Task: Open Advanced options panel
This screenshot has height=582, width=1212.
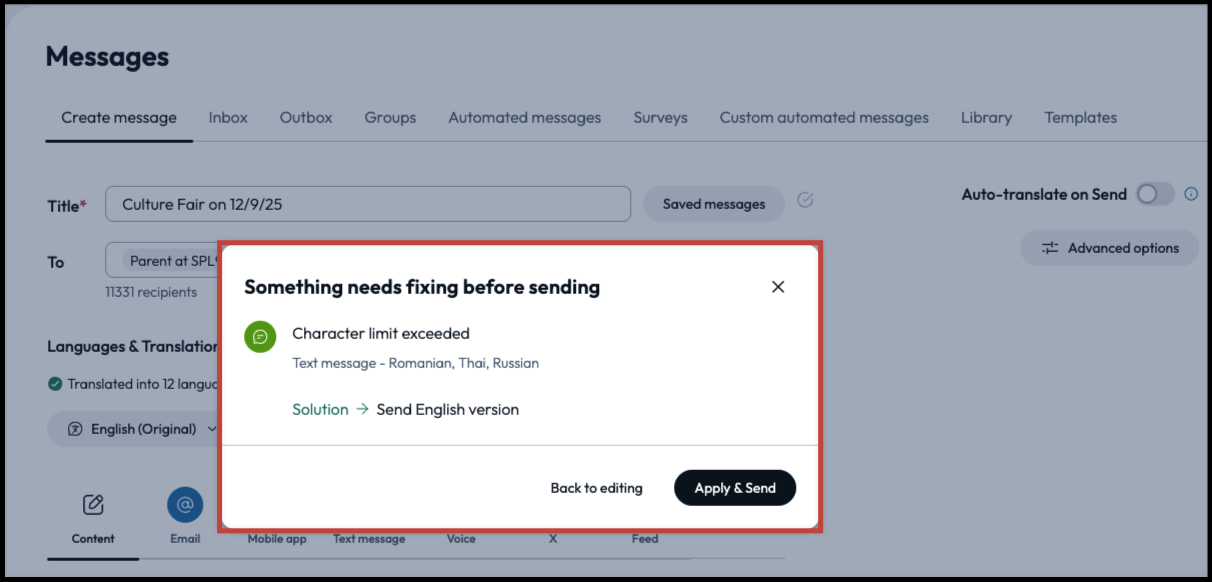Action: tap(1109, 248)
